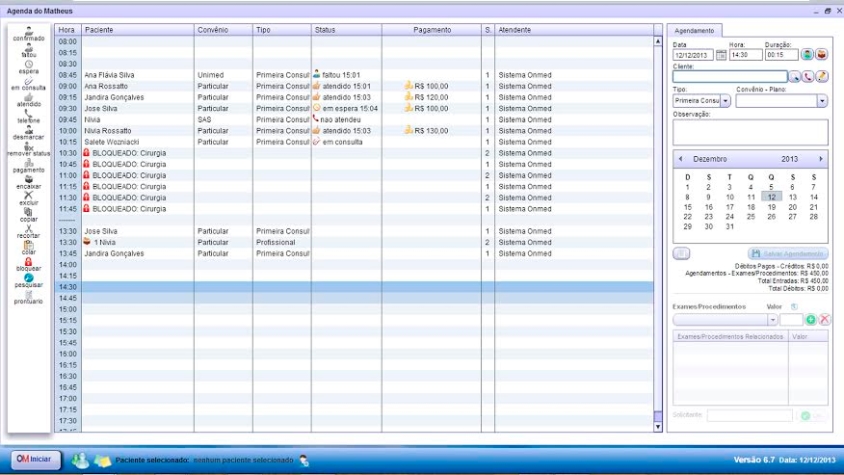844x475 pixels.
Task: Click the pencil edit client icon
Action: pos(821,77)
